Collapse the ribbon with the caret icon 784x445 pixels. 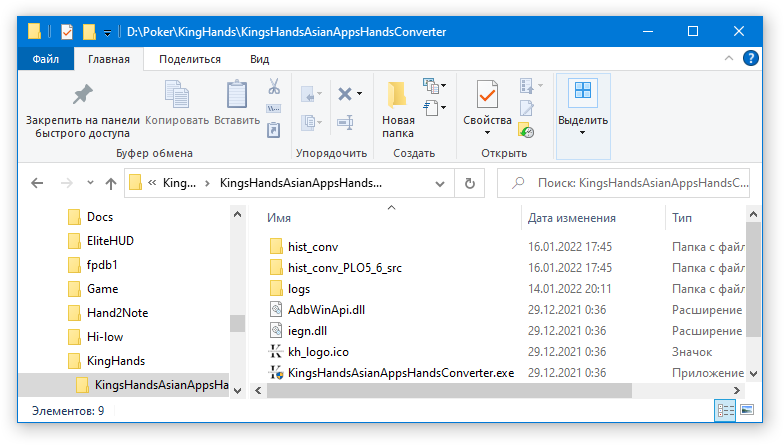(x=729, y=58)
